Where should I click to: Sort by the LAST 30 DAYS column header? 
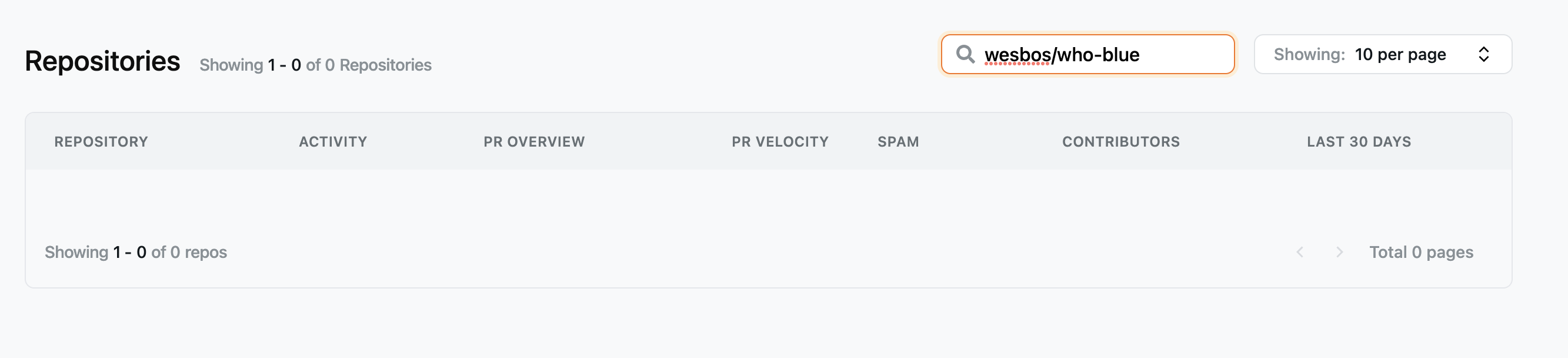pyautogui.click(x=1359, y=141)
